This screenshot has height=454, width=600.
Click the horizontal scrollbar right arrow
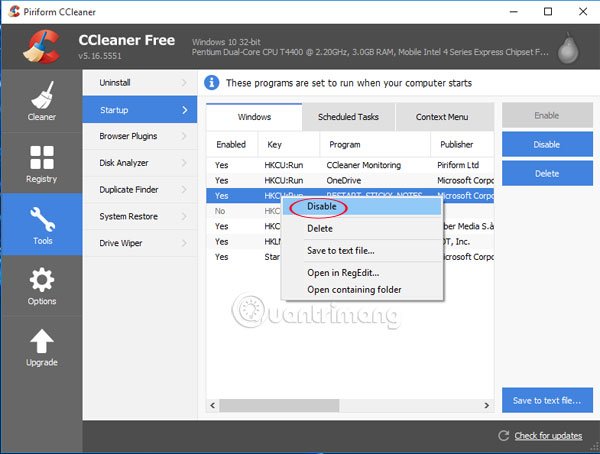(487, 405)
